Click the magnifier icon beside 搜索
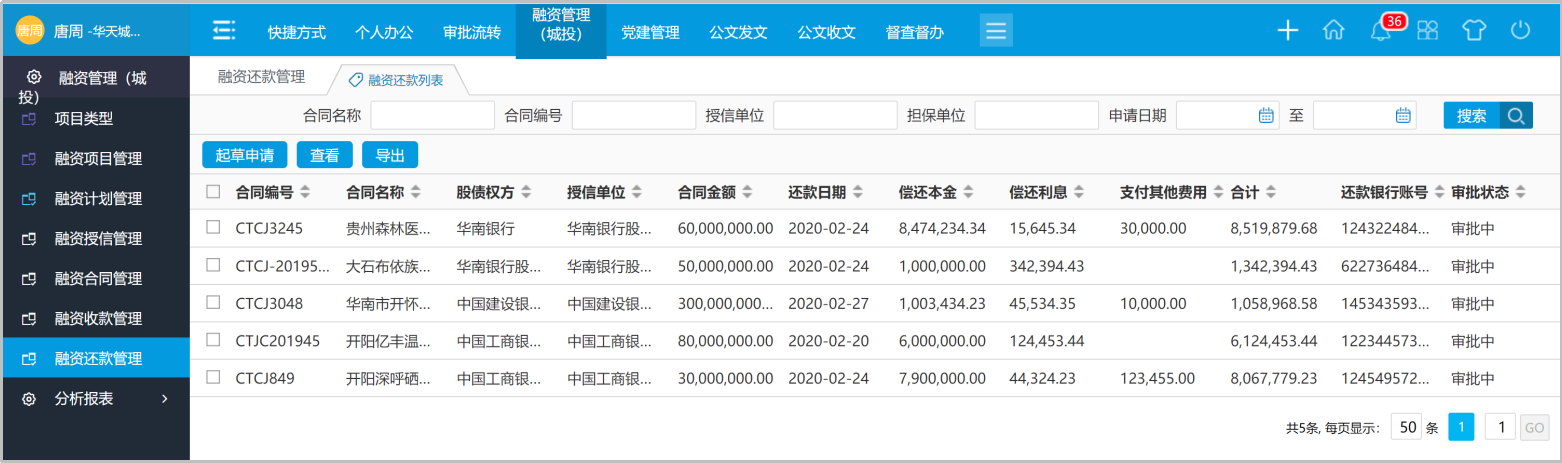The image size is (1562, 463). pos(1516,116)
